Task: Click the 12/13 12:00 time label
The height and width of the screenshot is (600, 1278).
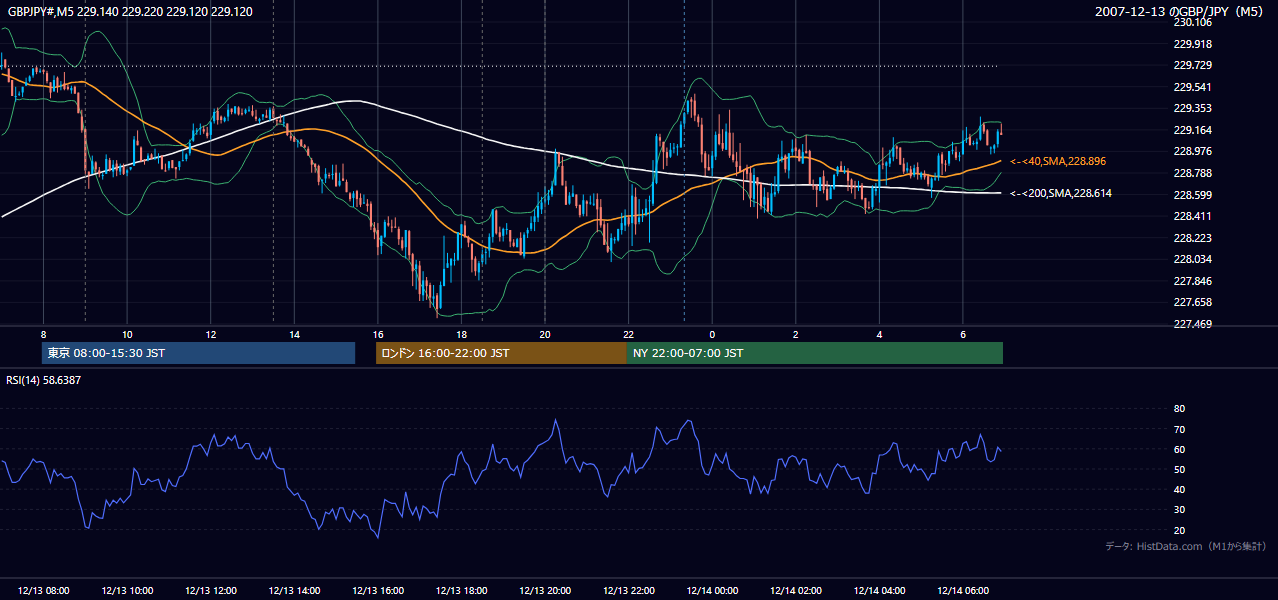Action: coord(210,591)
